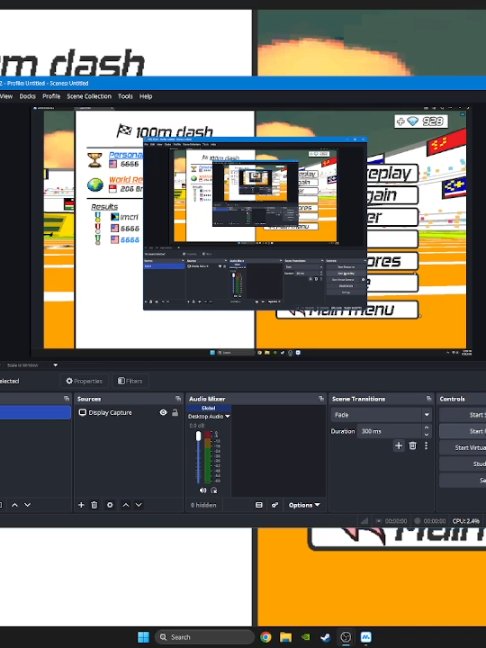Open the Scene Collection menu
The width and height of the screenshot is (486, 648).
point(89,96)
